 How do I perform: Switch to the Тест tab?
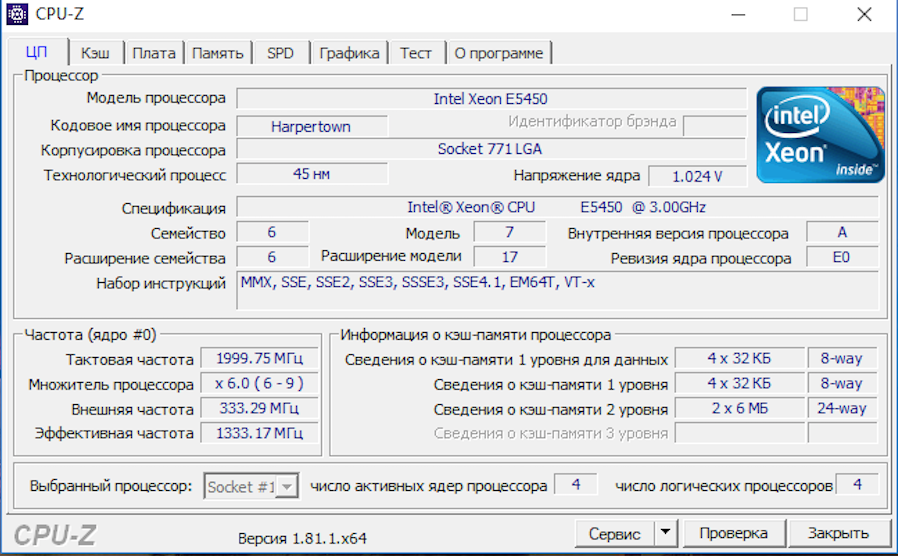tap(415, 53)
